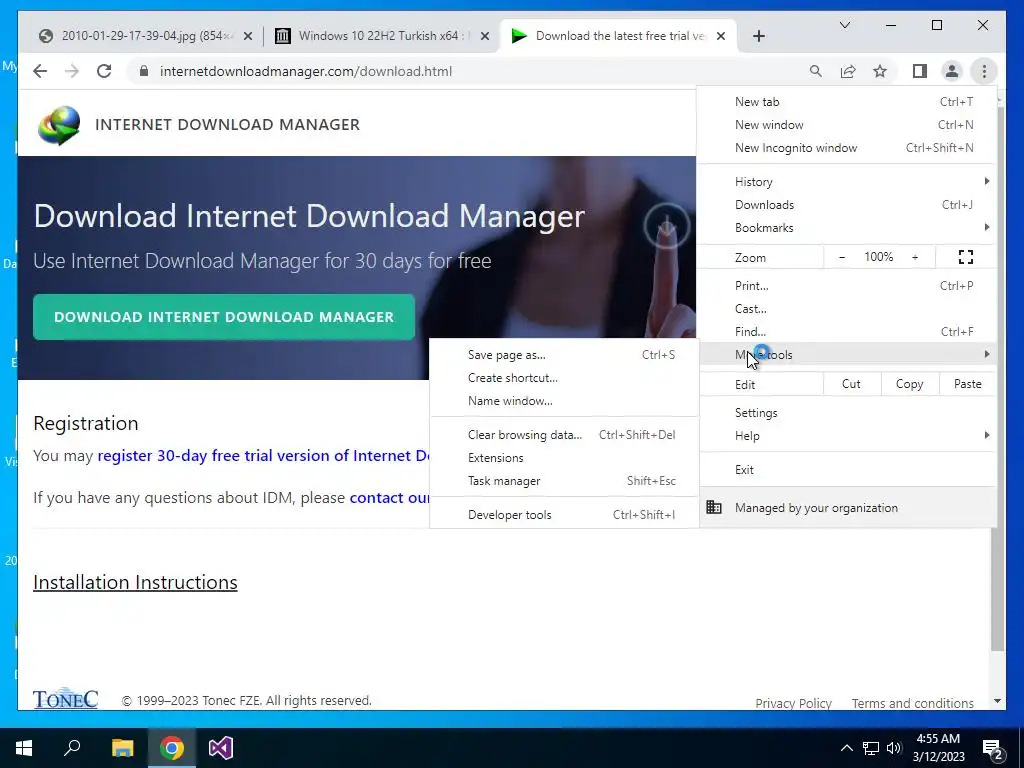The height and width of the screenshot is (768, 1024).
Task: Open File Explorer from the taskbar
Action: [122, 748]
